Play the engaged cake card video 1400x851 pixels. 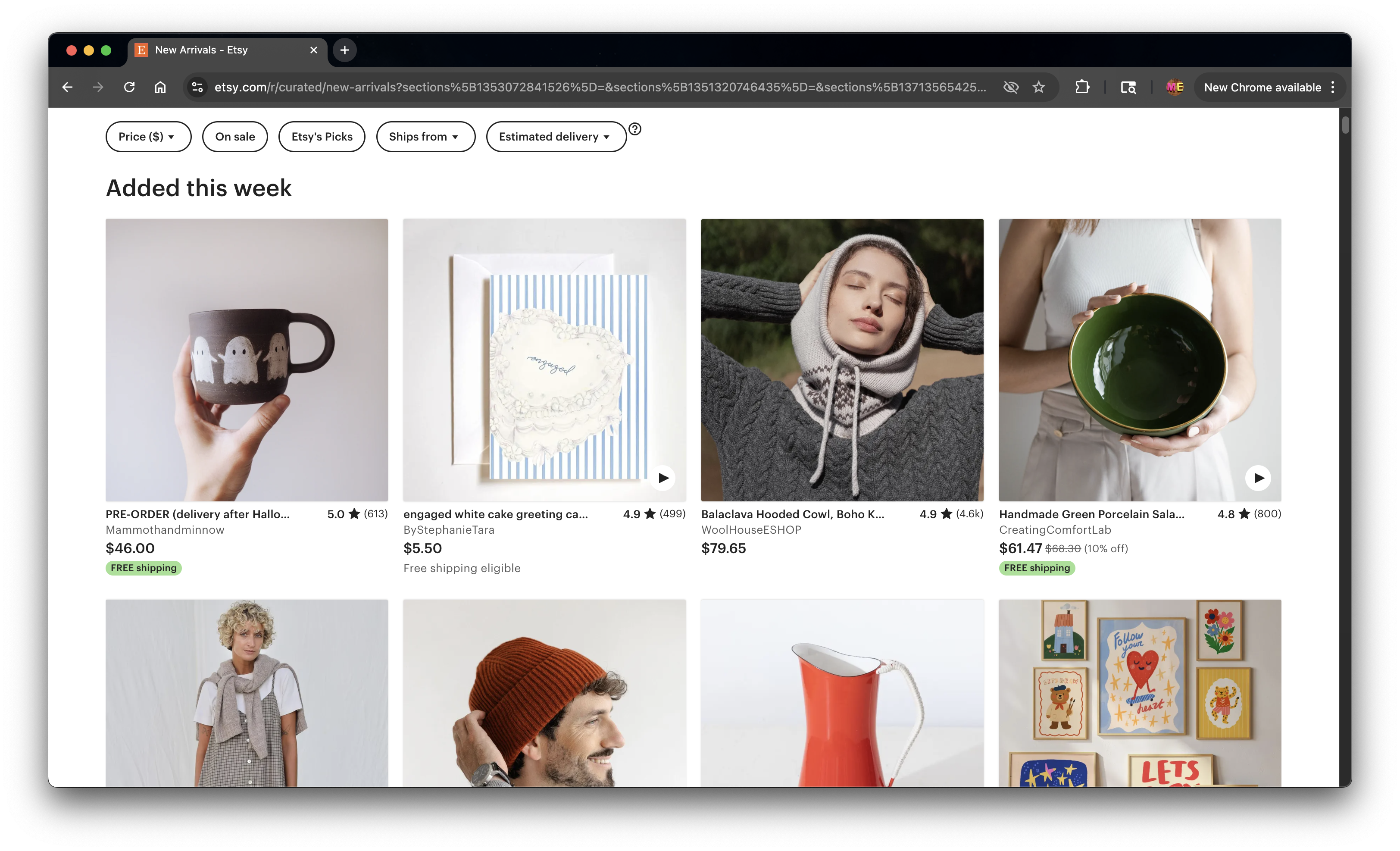[662, 478]
